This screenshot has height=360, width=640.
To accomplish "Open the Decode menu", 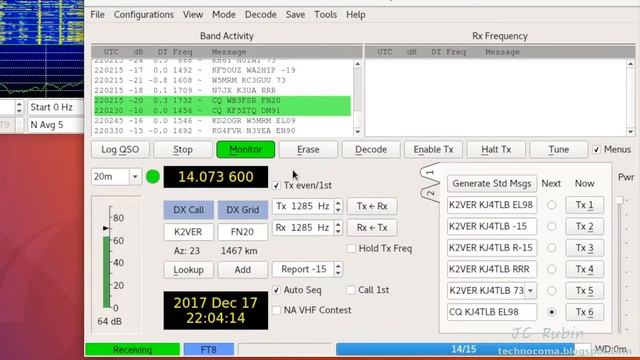I will click(260, 15).
